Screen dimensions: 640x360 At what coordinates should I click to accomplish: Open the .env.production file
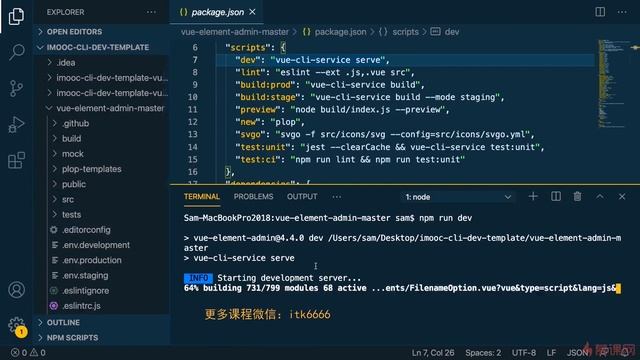click(x=101, y=260)
